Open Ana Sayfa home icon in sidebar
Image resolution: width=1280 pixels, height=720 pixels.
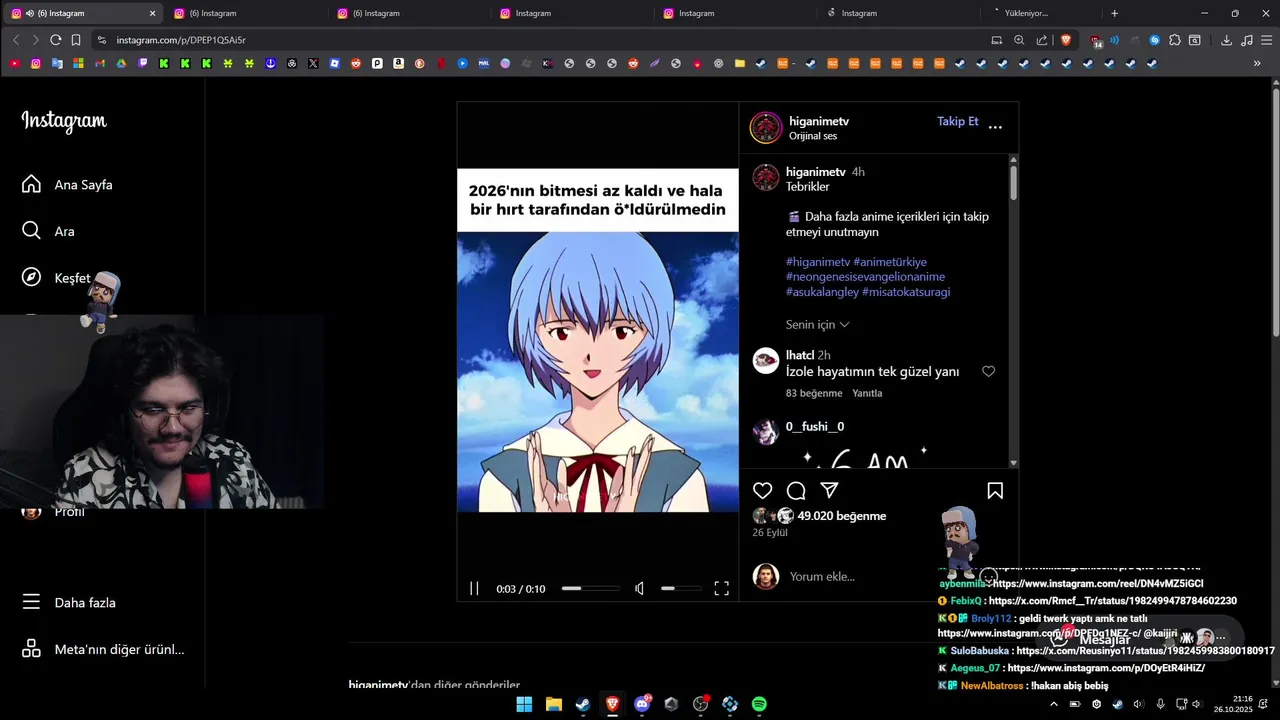coord(31,184)
